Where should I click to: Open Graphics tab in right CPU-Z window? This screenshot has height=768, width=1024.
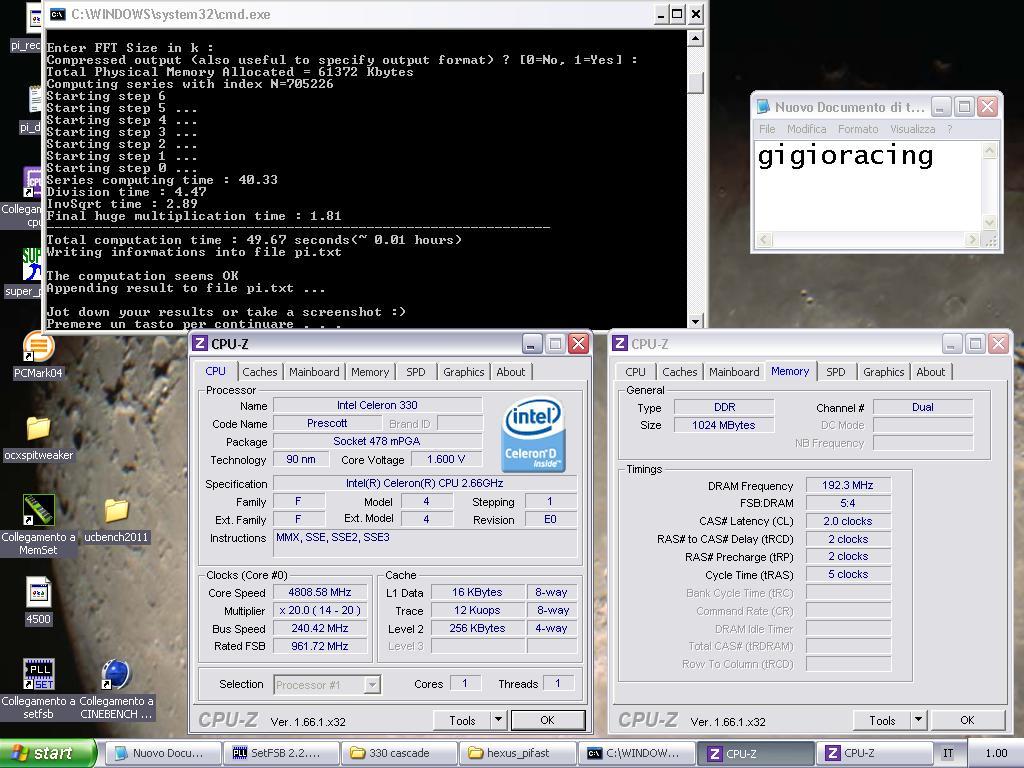[x=884, y=372]
